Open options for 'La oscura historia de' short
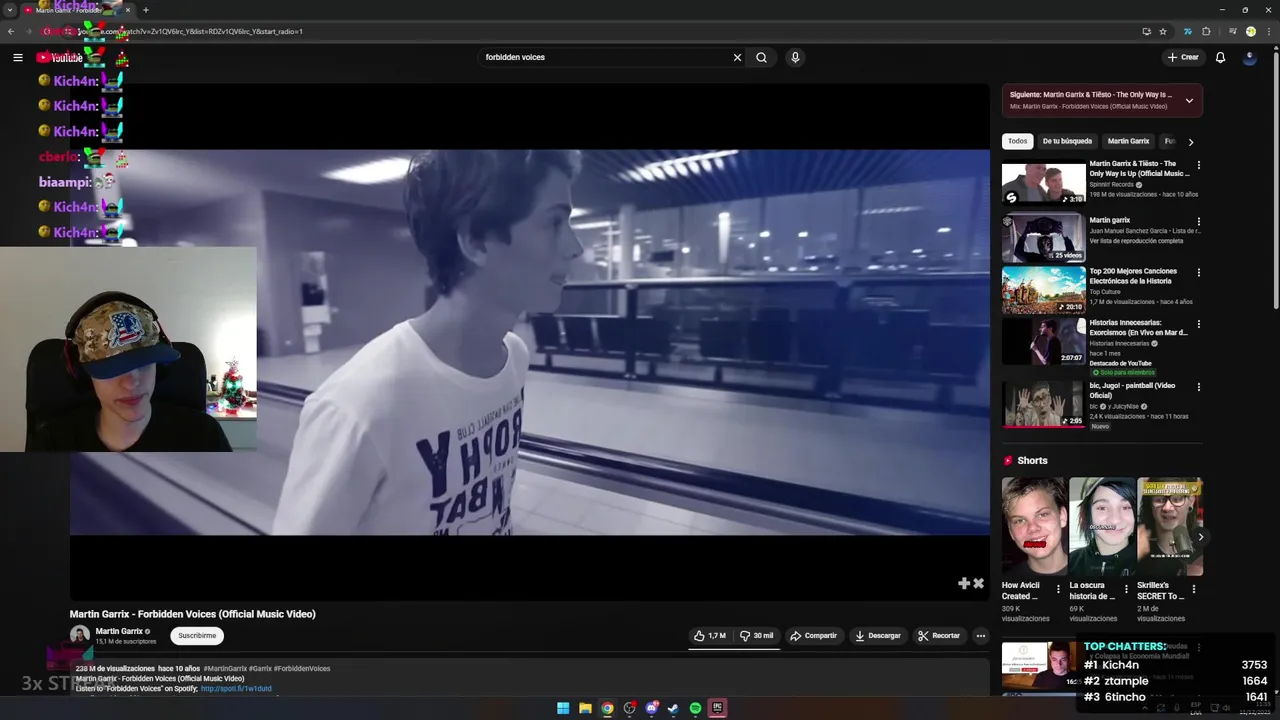This screenshot has height=720, width=1280. [1126, 589]
